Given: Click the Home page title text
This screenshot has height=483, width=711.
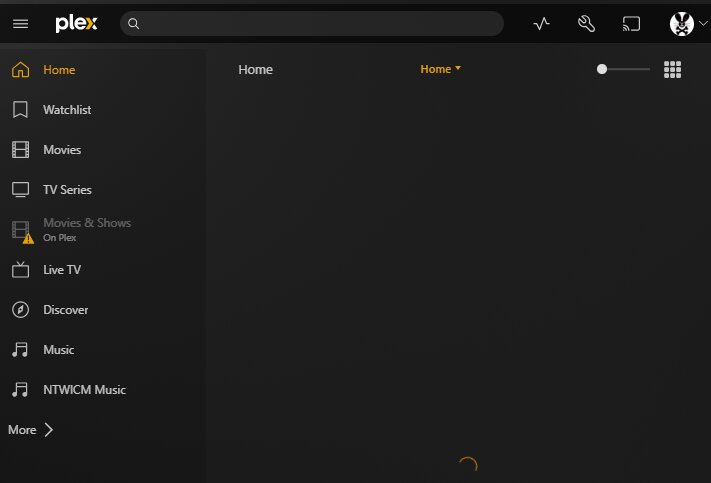Looking at the screenshot, I should tap(255, 69).
